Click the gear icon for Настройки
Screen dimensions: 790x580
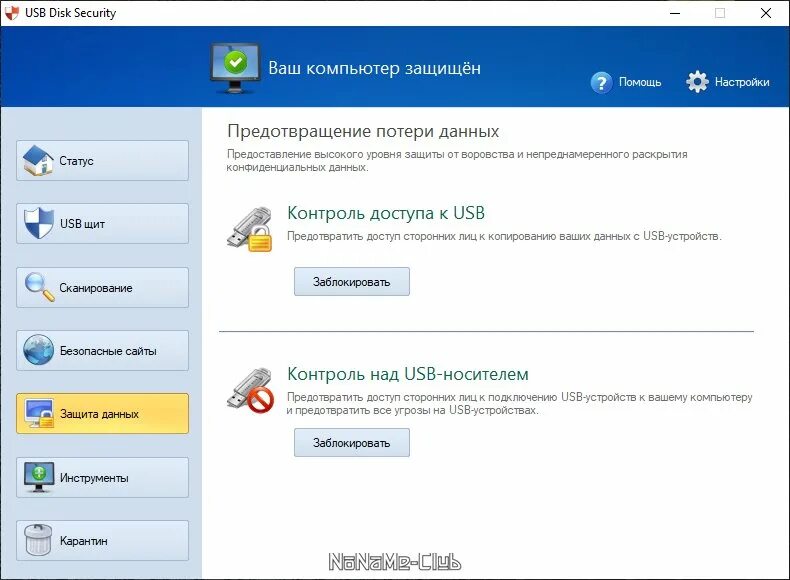(x=697, y=82)
